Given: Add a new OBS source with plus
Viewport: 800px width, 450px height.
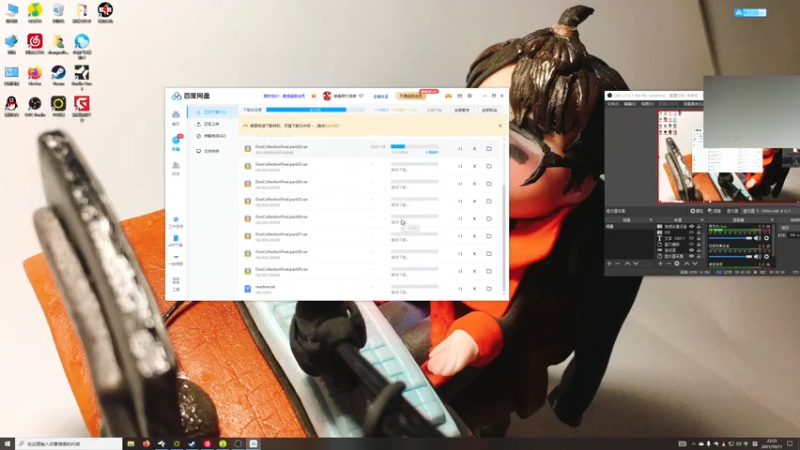Looking at the screenshot, I should [660, 264].
